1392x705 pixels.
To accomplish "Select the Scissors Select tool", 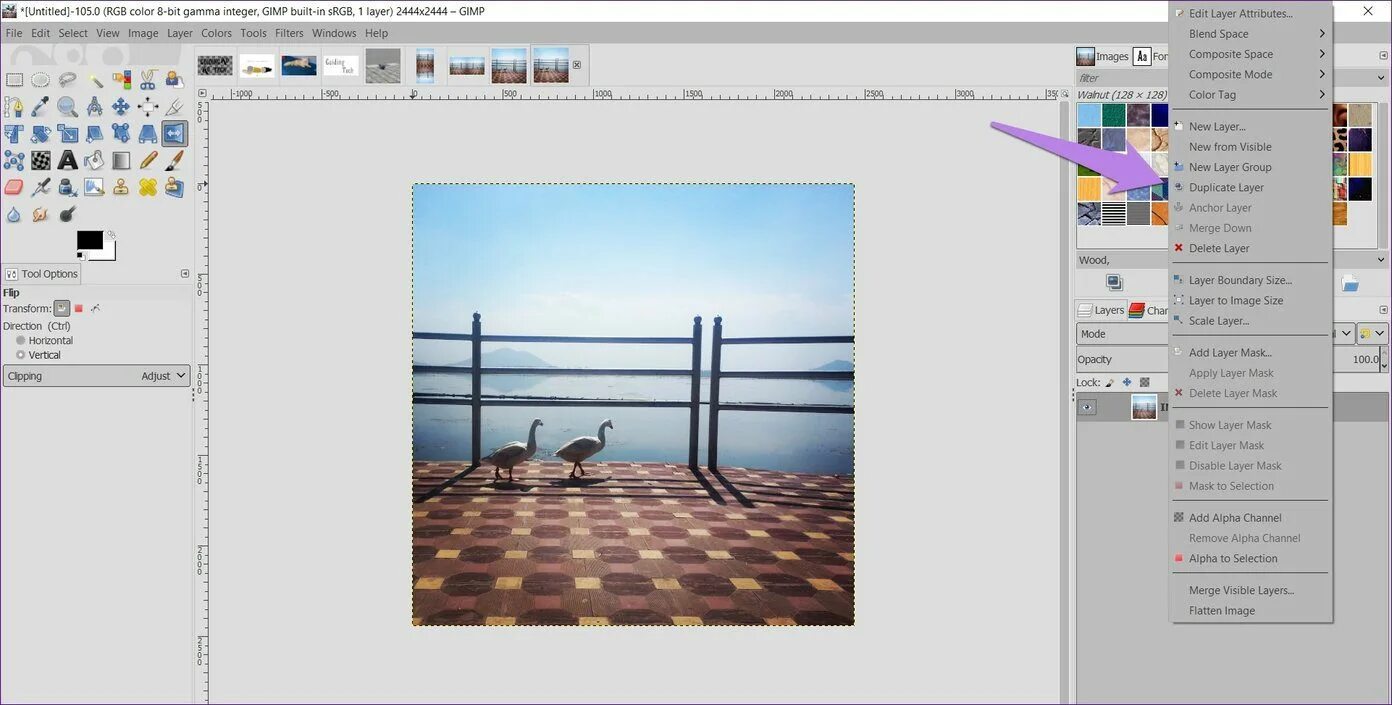I will tap(147, 80).
